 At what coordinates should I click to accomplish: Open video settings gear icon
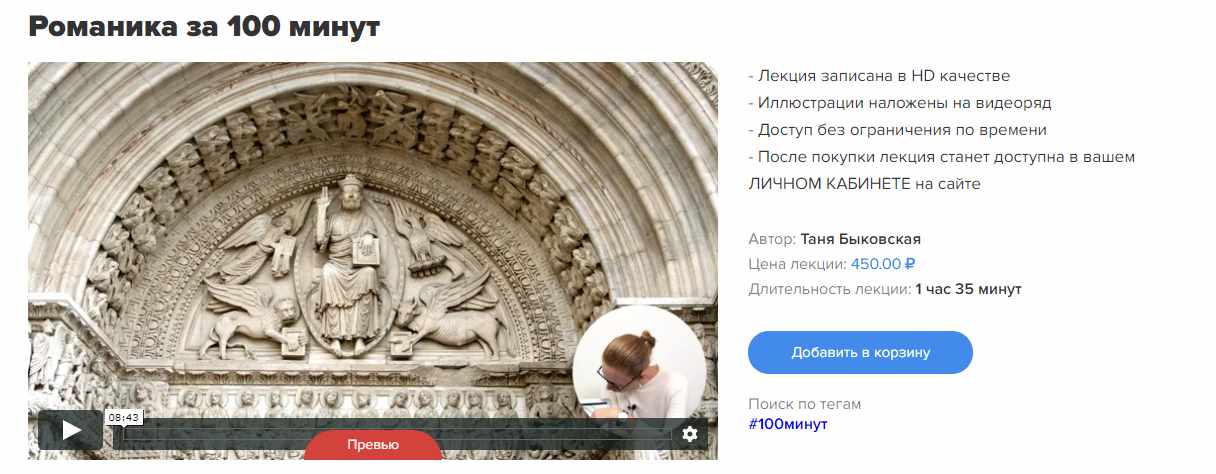pyautogui.click(x=689, y=433)
